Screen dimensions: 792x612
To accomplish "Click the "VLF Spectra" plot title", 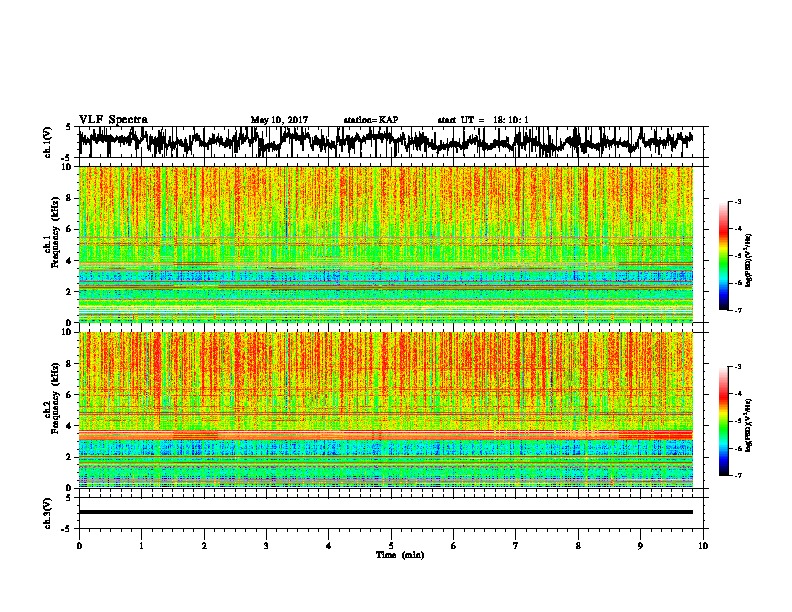I will click(x=113, y=120).
